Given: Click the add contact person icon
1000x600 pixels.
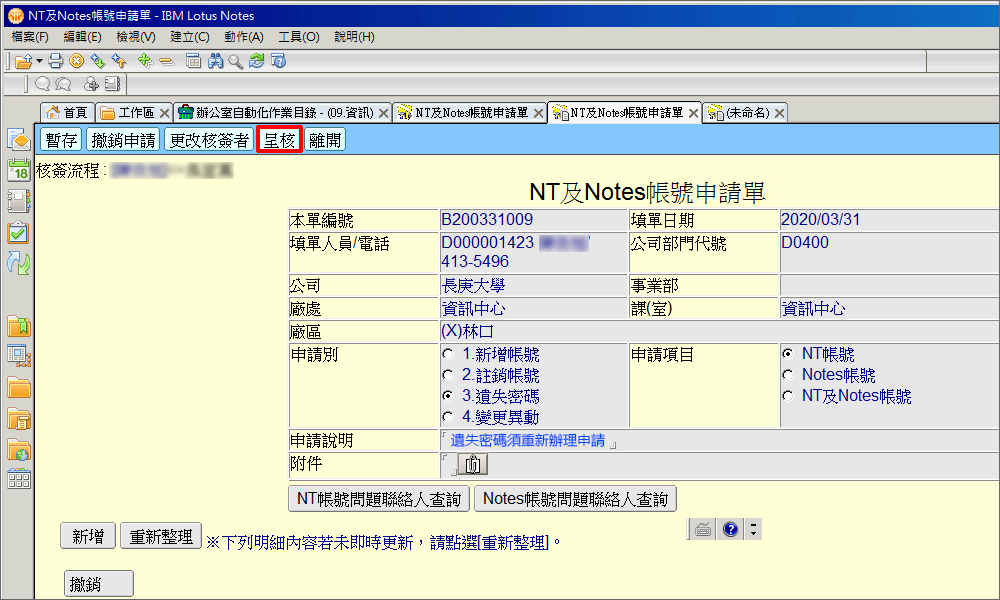Looking at the screenshot, I should 91,84.
